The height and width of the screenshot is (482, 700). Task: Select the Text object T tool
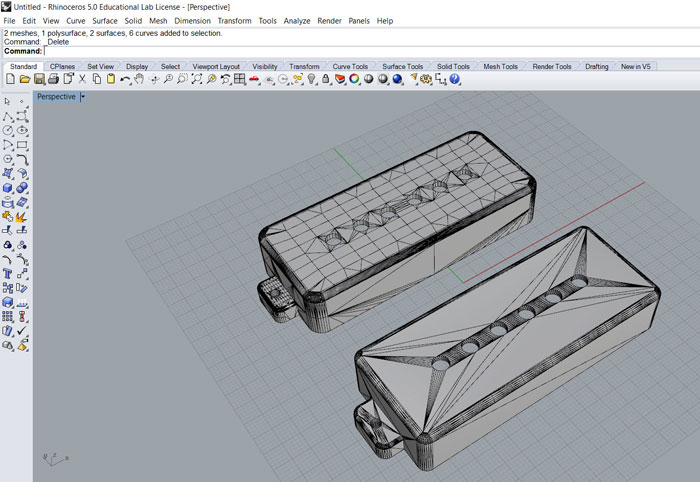[8, 274]
